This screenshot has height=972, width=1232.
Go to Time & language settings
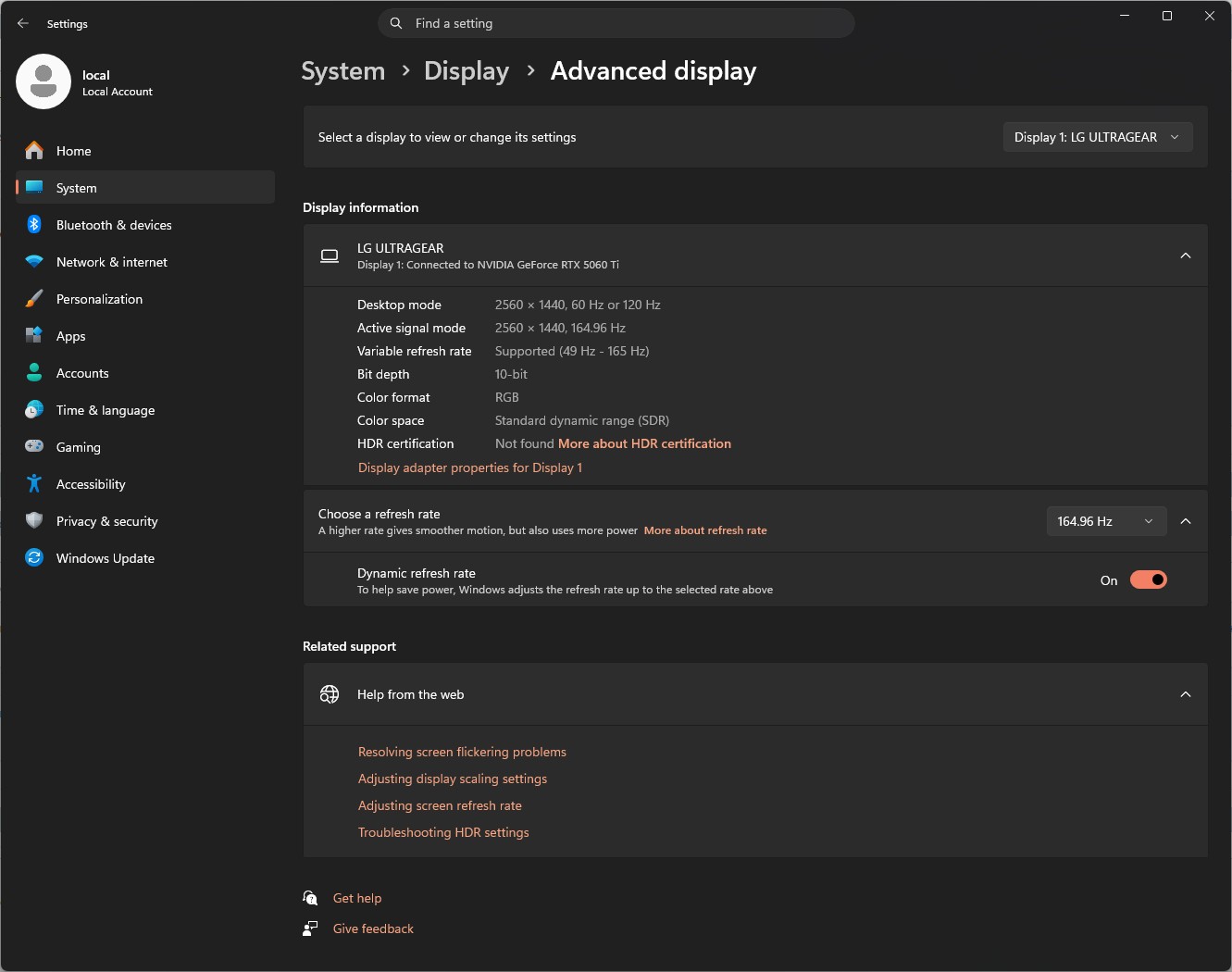point(106,410)
